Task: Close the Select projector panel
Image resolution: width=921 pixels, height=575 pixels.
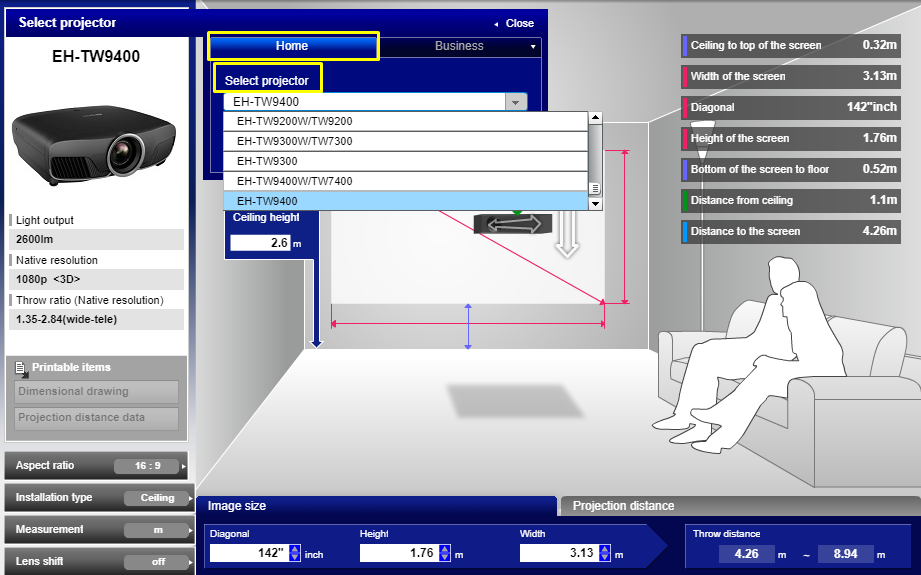Action: pos(514,23)
